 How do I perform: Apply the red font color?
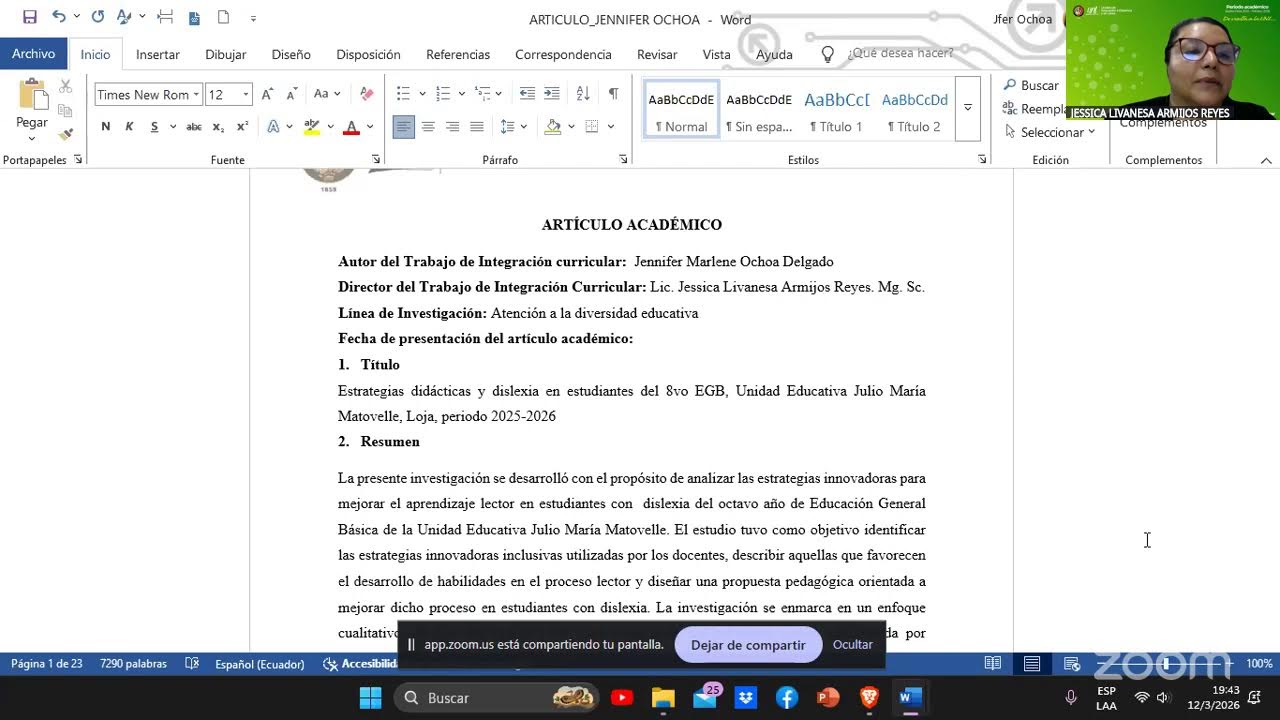(351, 127)
